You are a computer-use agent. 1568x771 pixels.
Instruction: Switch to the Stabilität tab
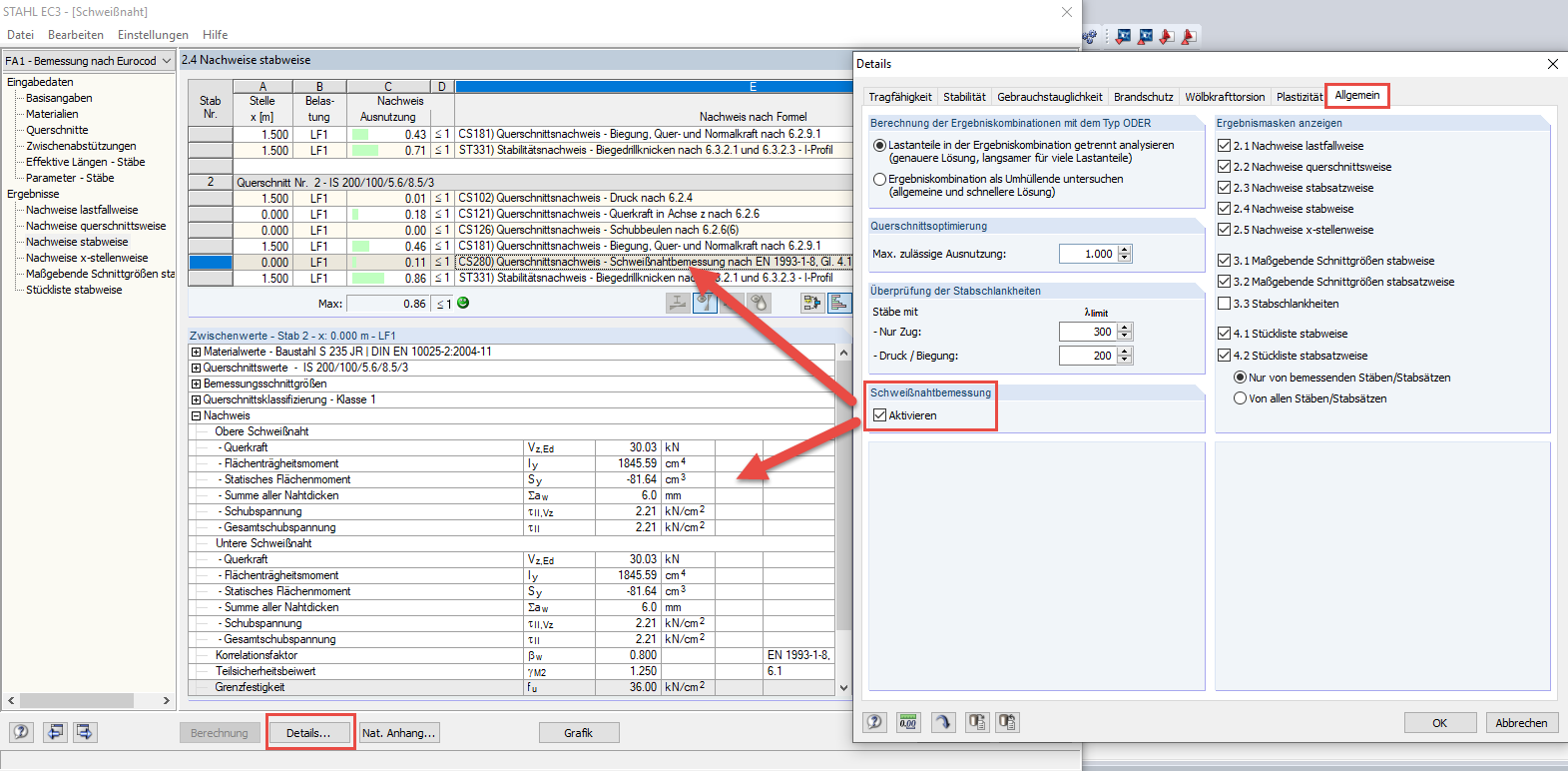[x=964, y=97]
